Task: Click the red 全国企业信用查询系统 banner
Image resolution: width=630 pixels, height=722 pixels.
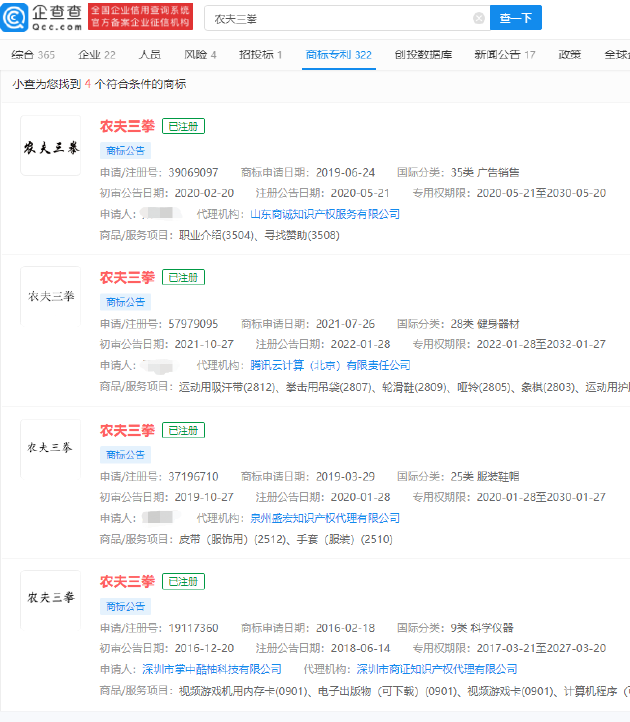Action: pos(140,17)
